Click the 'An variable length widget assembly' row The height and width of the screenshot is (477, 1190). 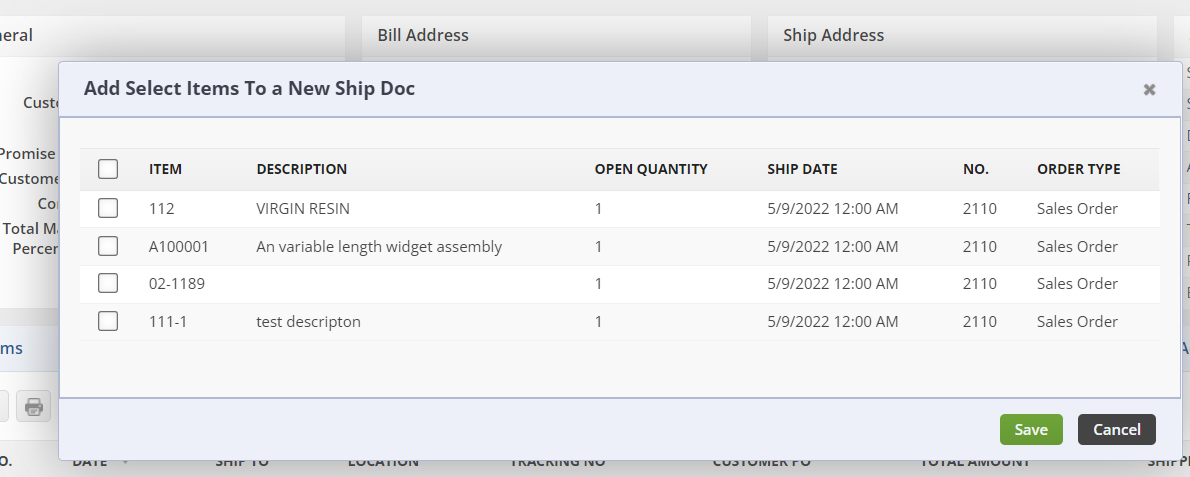379,247
